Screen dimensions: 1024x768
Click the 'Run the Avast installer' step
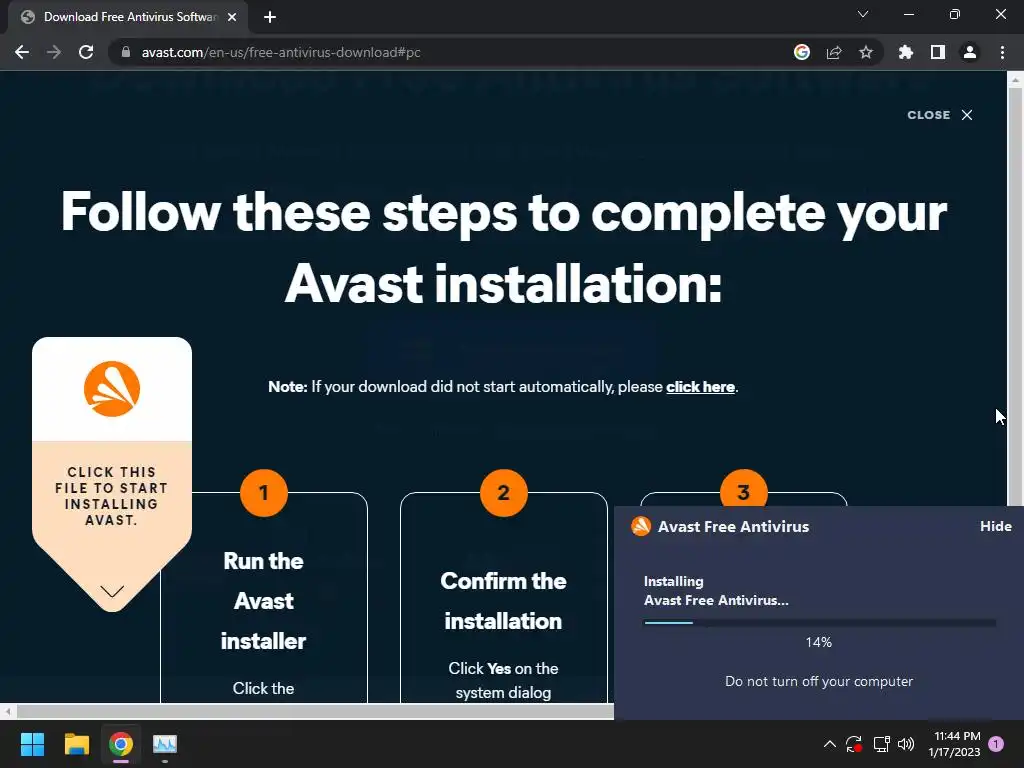pos(263,601)
